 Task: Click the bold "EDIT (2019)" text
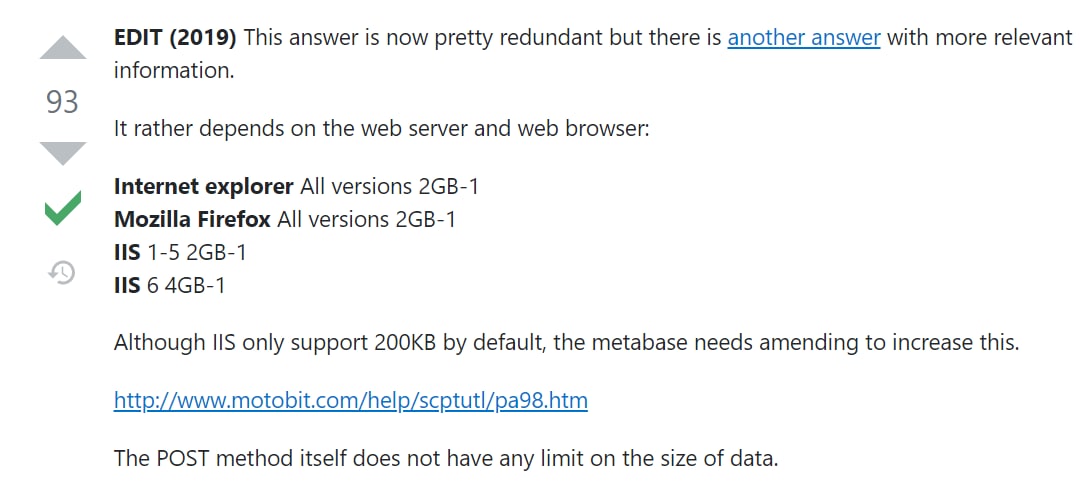pos(175,37)
